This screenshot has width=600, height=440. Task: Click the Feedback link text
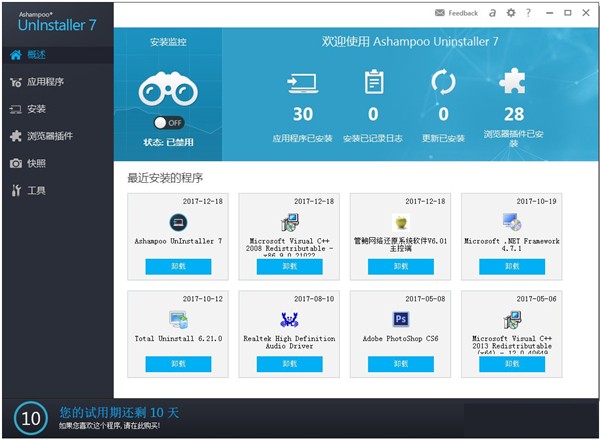[x=463, y=13]
